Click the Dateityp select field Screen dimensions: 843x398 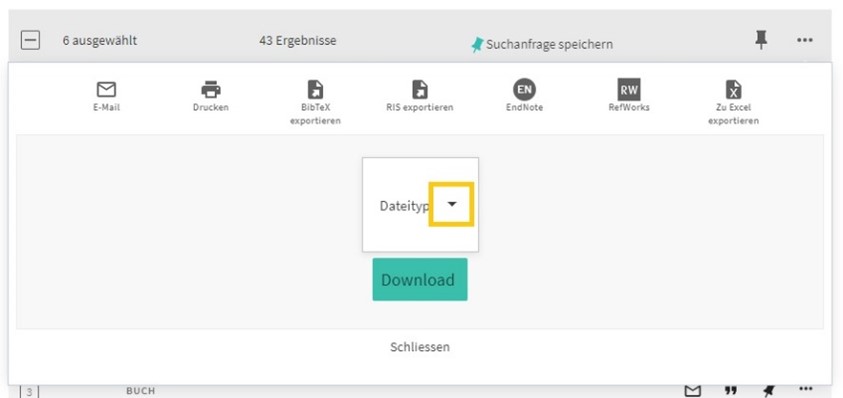pyautogui.click(x=420, y=204)
